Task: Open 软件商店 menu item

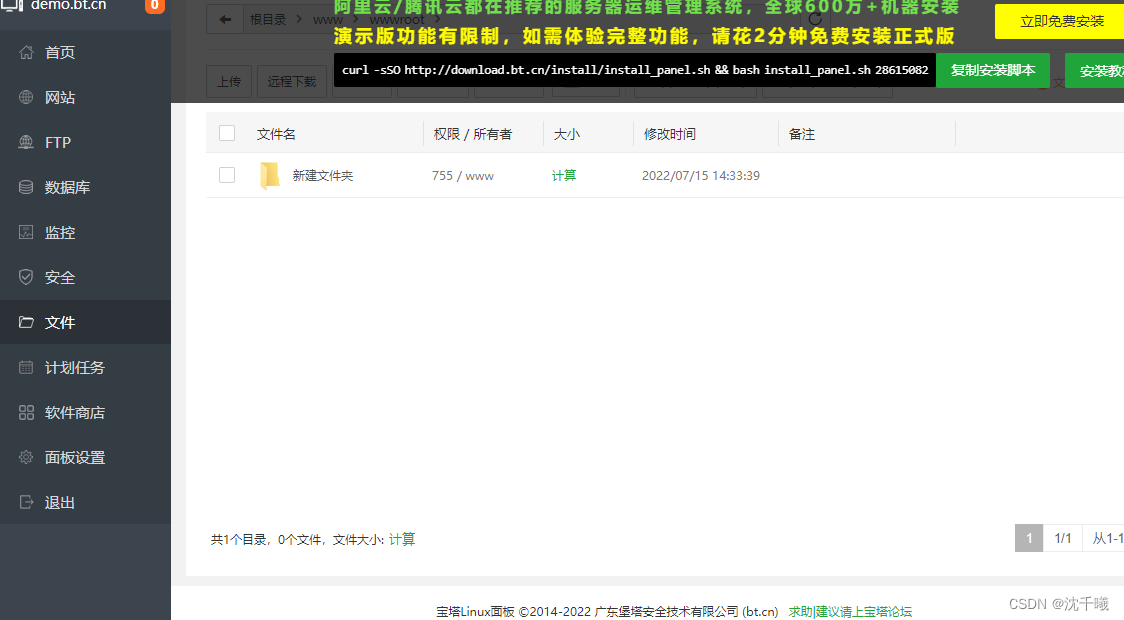Action: coord(85,413)
